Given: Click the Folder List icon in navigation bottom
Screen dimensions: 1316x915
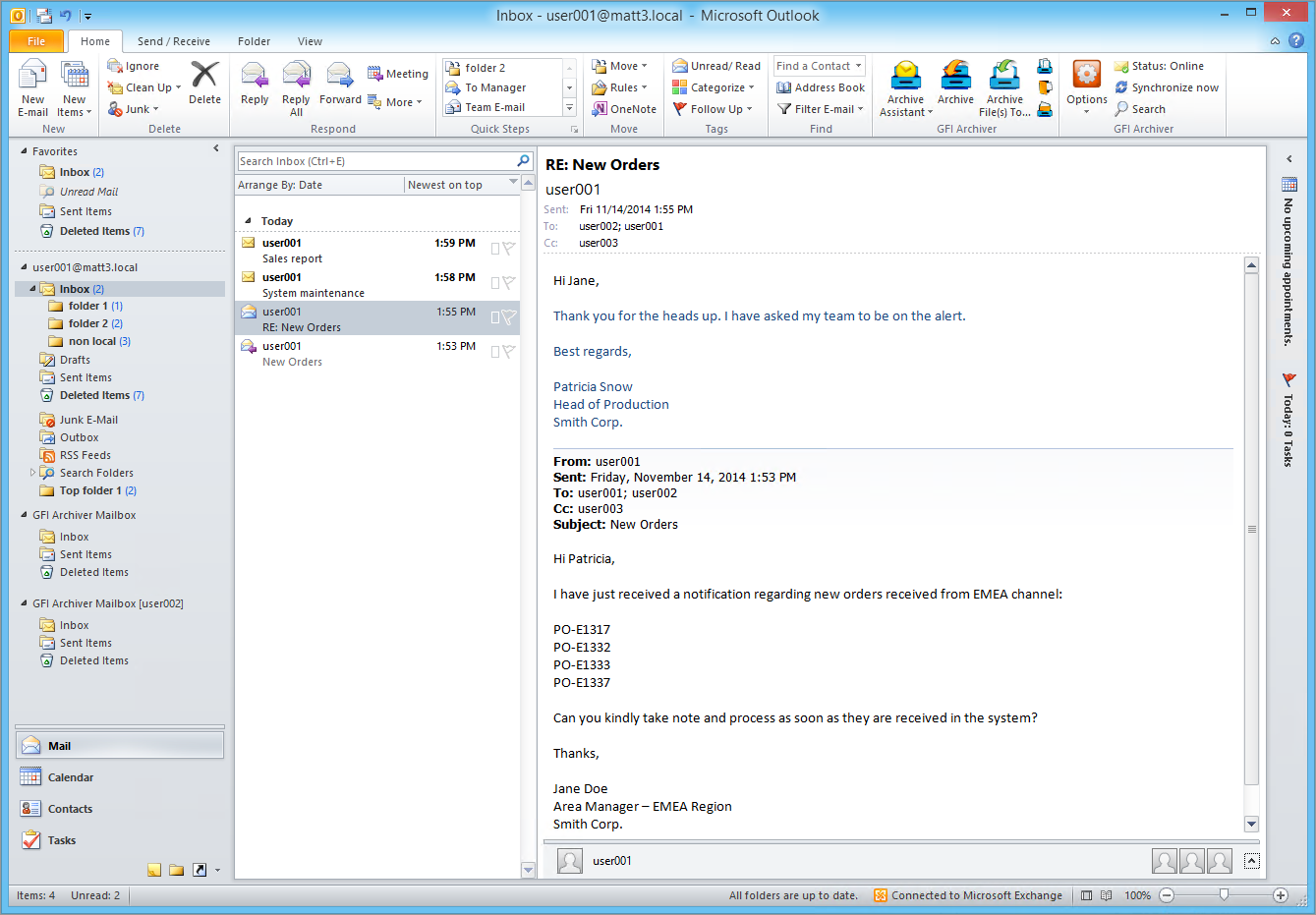Looking at the screenshot, I should pyautogui.click(x=177, y=870).
